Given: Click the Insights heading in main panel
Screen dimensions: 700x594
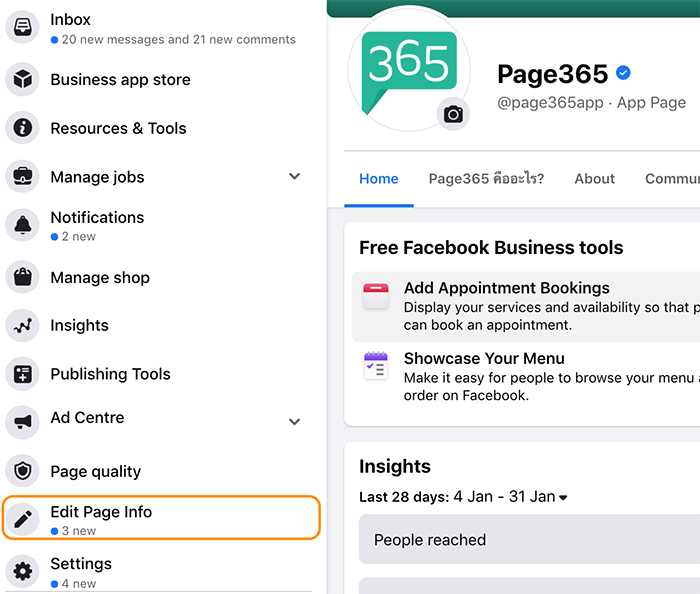Looking at the screenshot, I should (395, 466).
